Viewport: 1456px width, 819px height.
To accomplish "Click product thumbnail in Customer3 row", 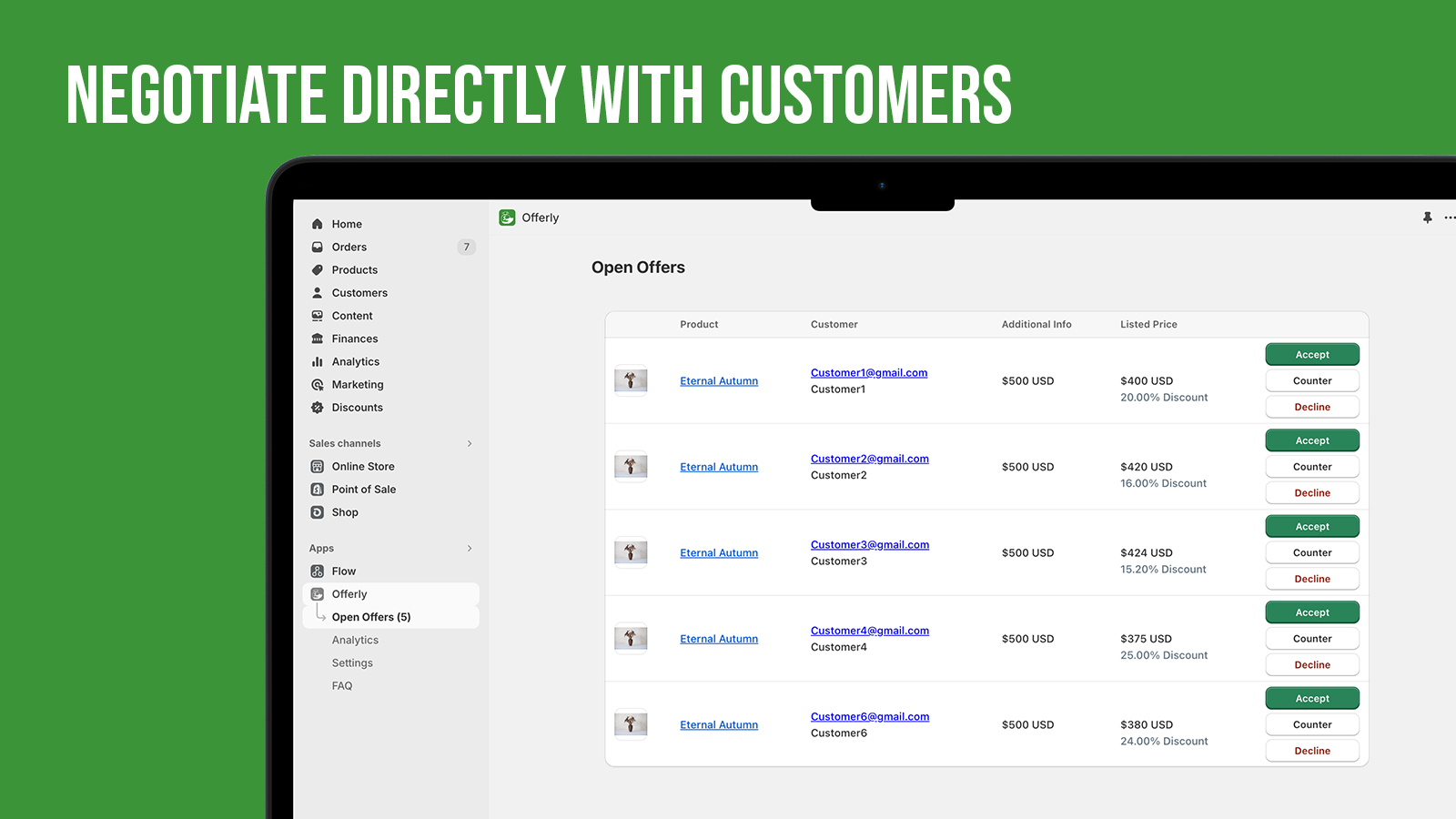I will click(631, 552).
